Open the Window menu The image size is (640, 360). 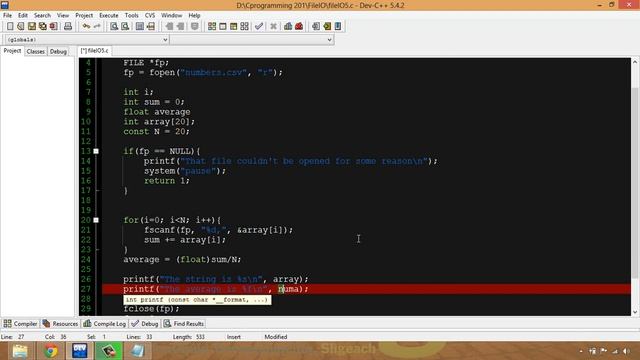[x=171, y=15]
